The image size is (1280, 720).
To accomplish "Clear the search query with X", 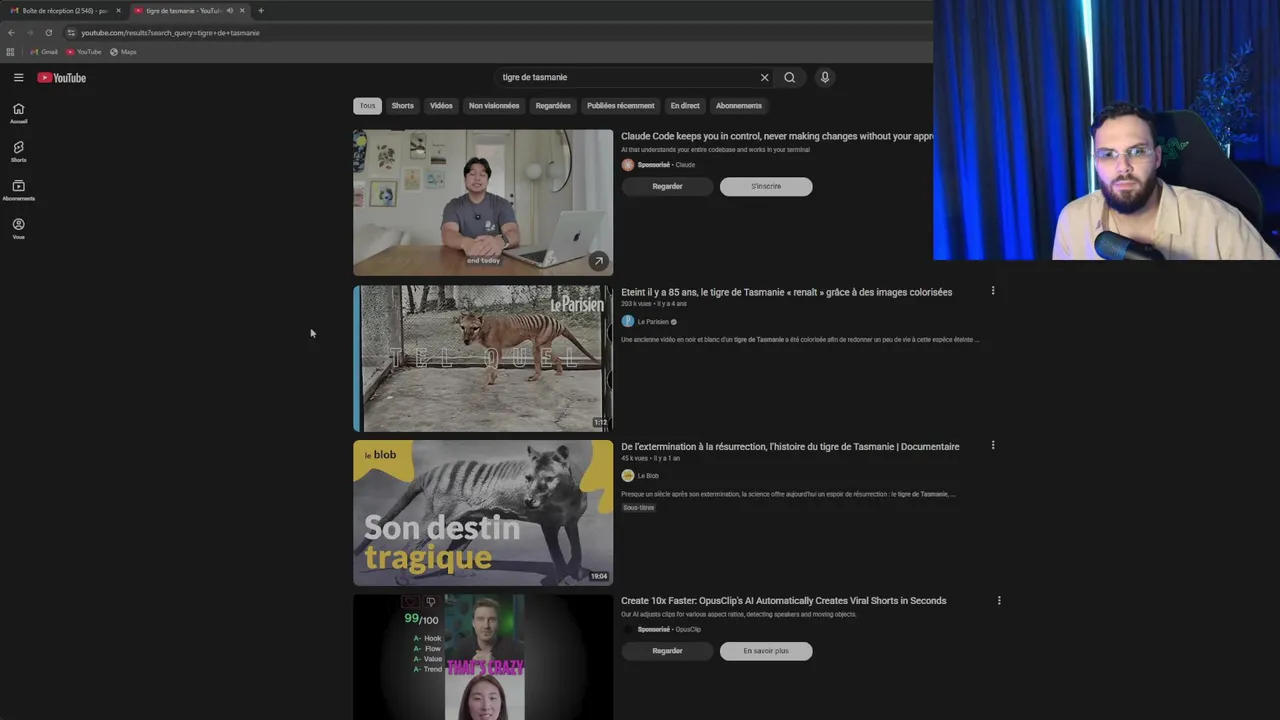I will [764, 77].
